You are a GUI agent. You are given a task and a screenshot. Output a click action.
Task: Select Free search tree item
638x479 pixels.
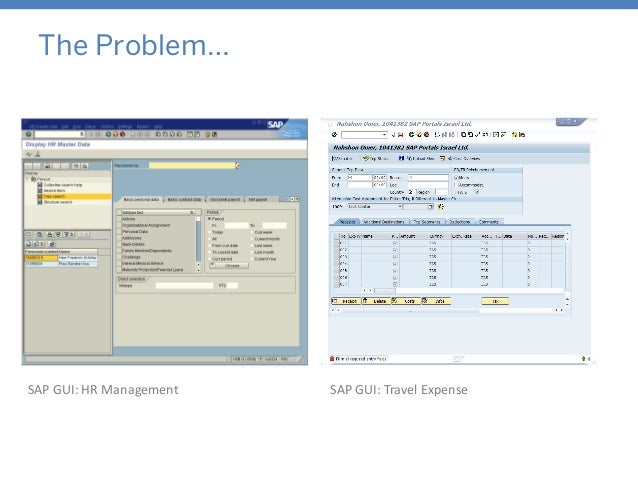pyautogui.click(x=73, y=196)
